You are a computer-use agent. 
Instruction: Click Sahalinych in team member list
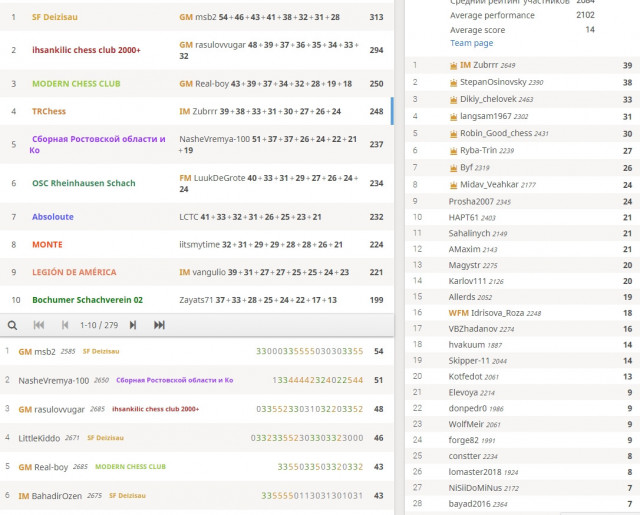(x=469, y=233)
